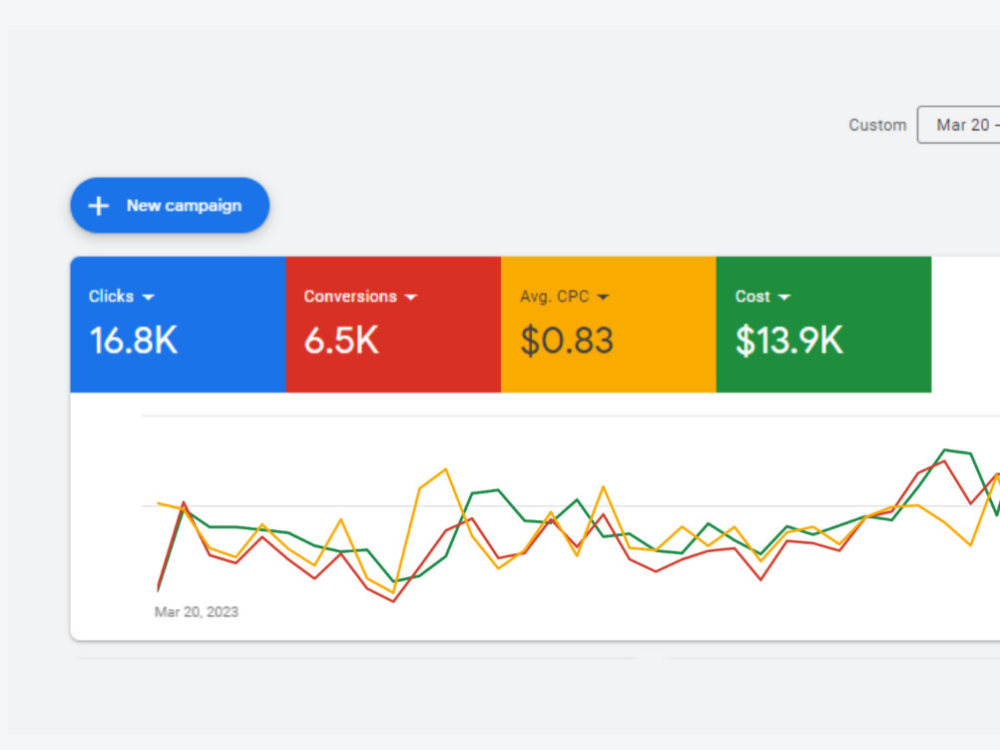Open the Conversions metric dropdown arrow

click(411, 297)
